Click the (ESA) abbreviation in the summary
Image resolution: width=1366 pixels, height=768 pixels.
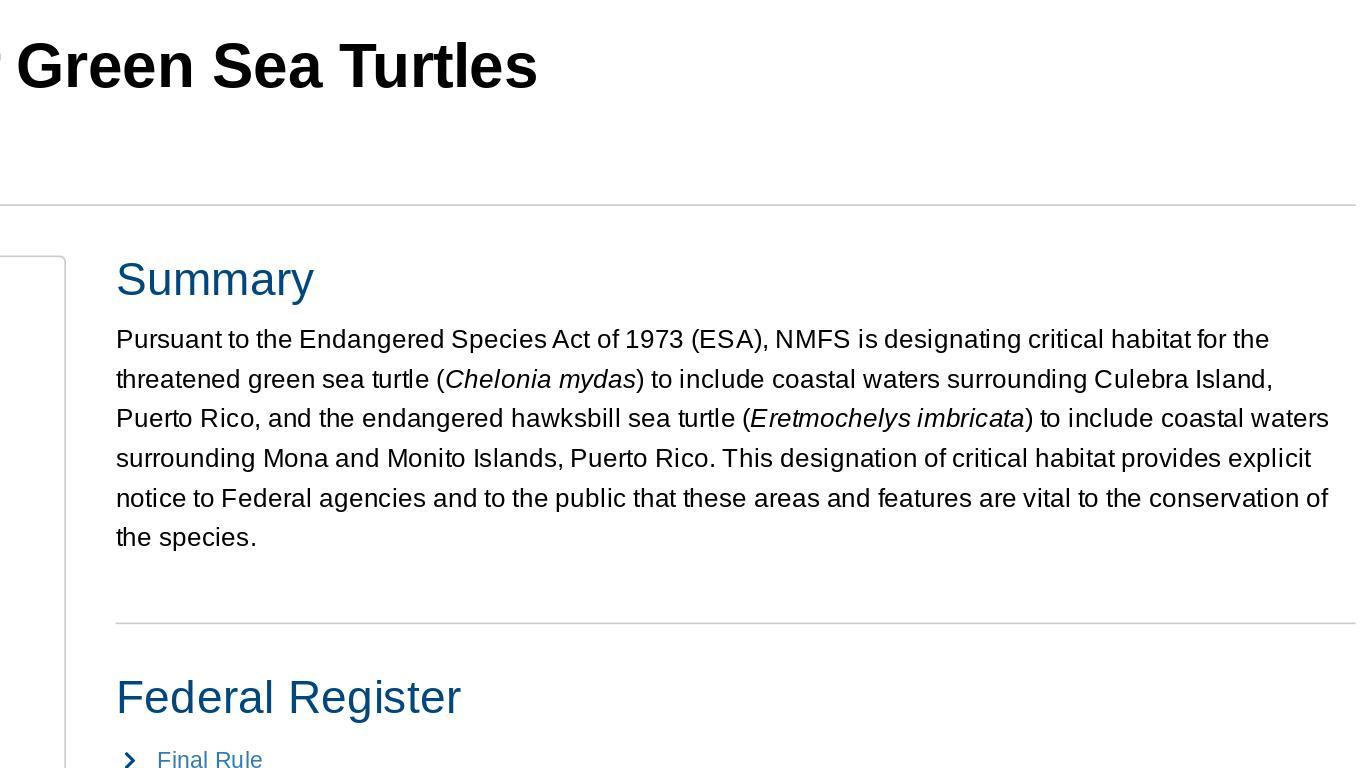[x=728, y=340]
